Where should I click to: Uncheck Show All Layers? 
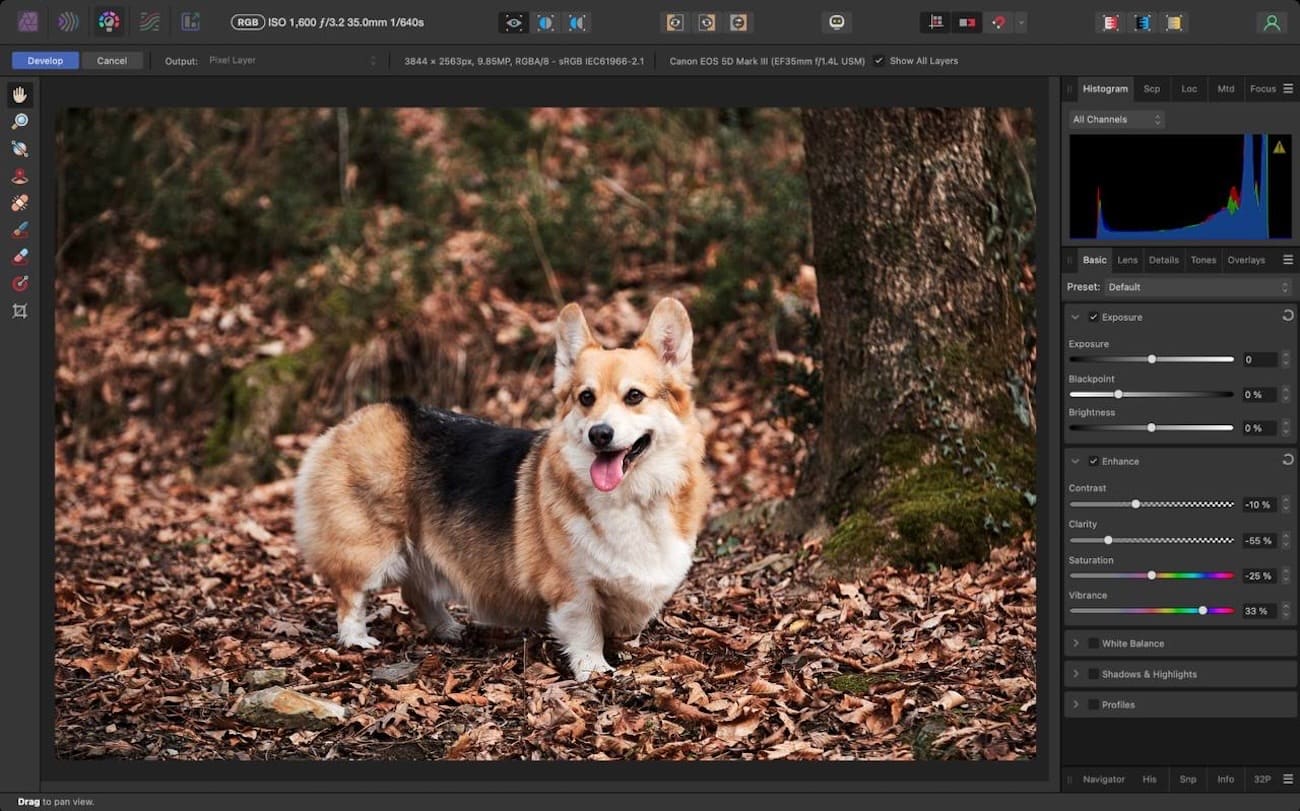point(879,61)
